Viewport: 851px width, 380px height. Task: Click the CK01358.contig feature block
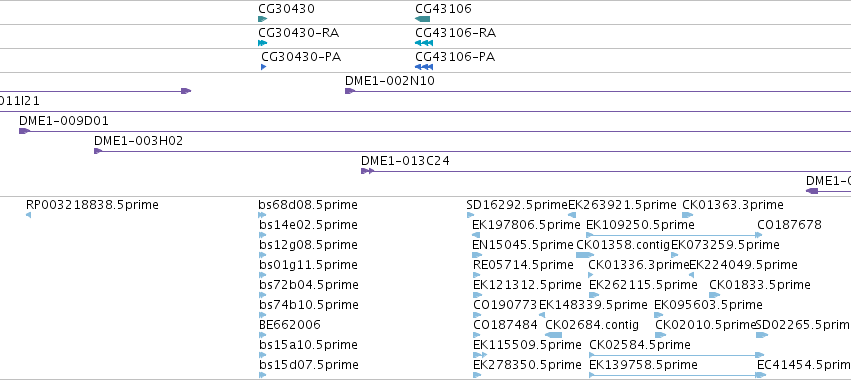pos(585,255)
